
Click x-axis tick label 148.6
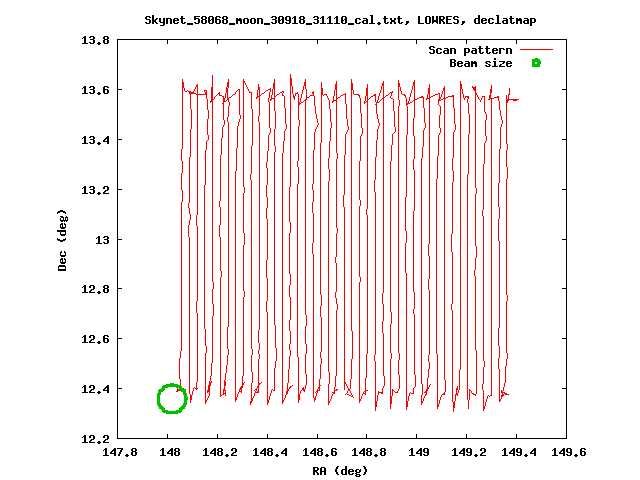coord(320,452)
